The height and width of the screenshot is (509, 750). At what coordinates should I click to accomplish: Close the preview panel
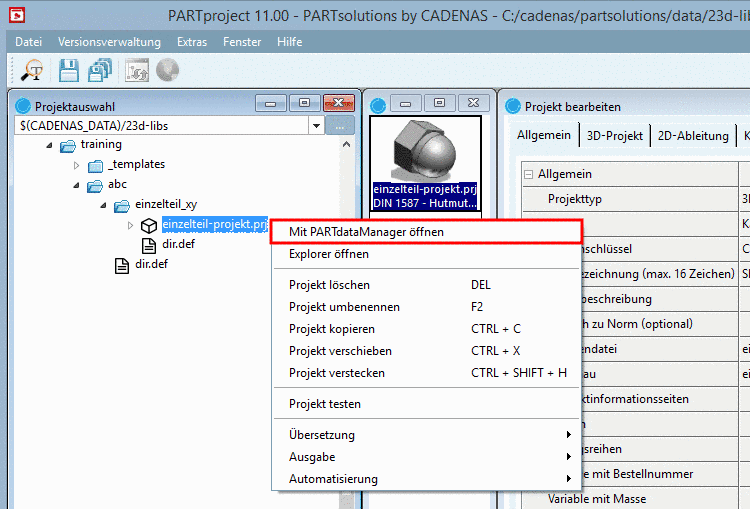click(474, 103)
